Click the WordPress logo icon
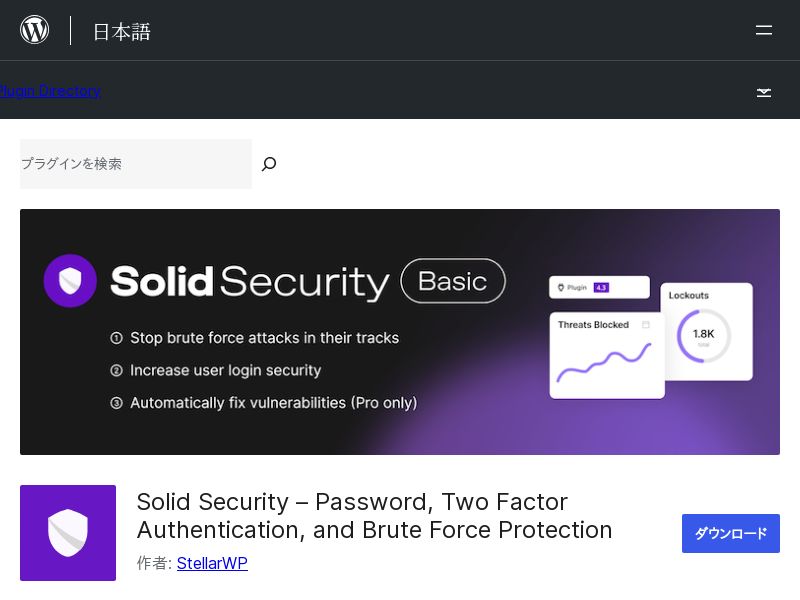The width and height of the screenshot is (800, 600). (x=35, y=30)
